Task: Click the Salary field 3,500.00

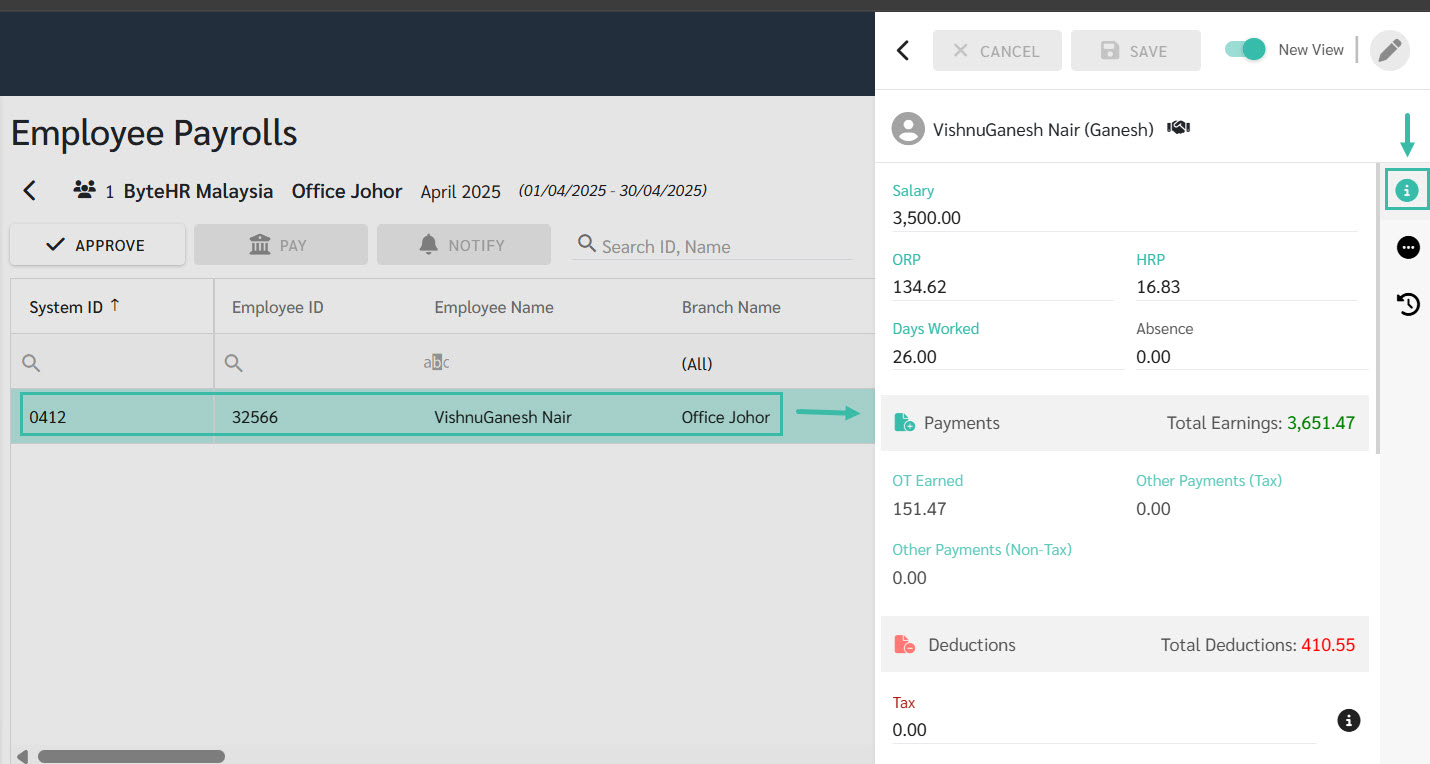Action: point(1125,218)
